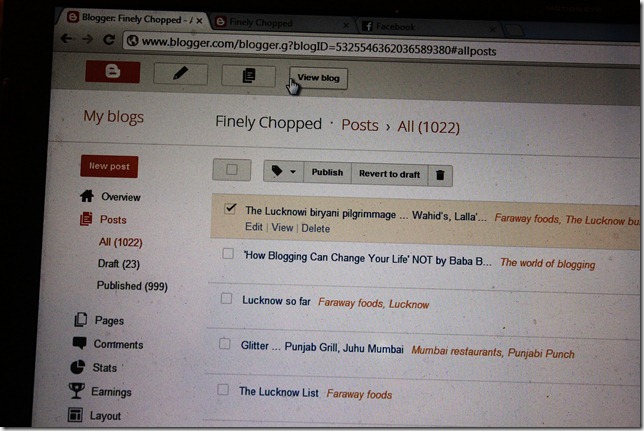Viewport: 644px width, 431px height.
Task: Select Published (999) filter
Action: 132,286
